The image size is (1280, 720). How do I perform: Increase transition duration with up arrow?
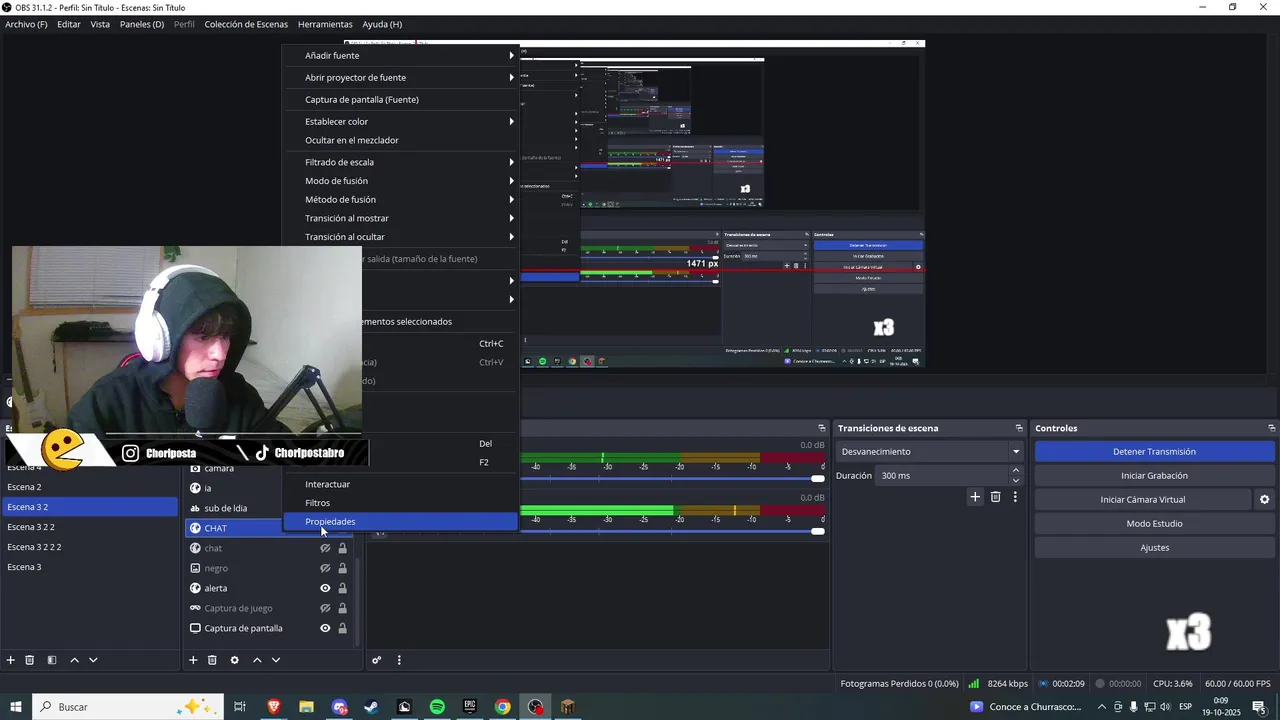tap(1016, 470)
